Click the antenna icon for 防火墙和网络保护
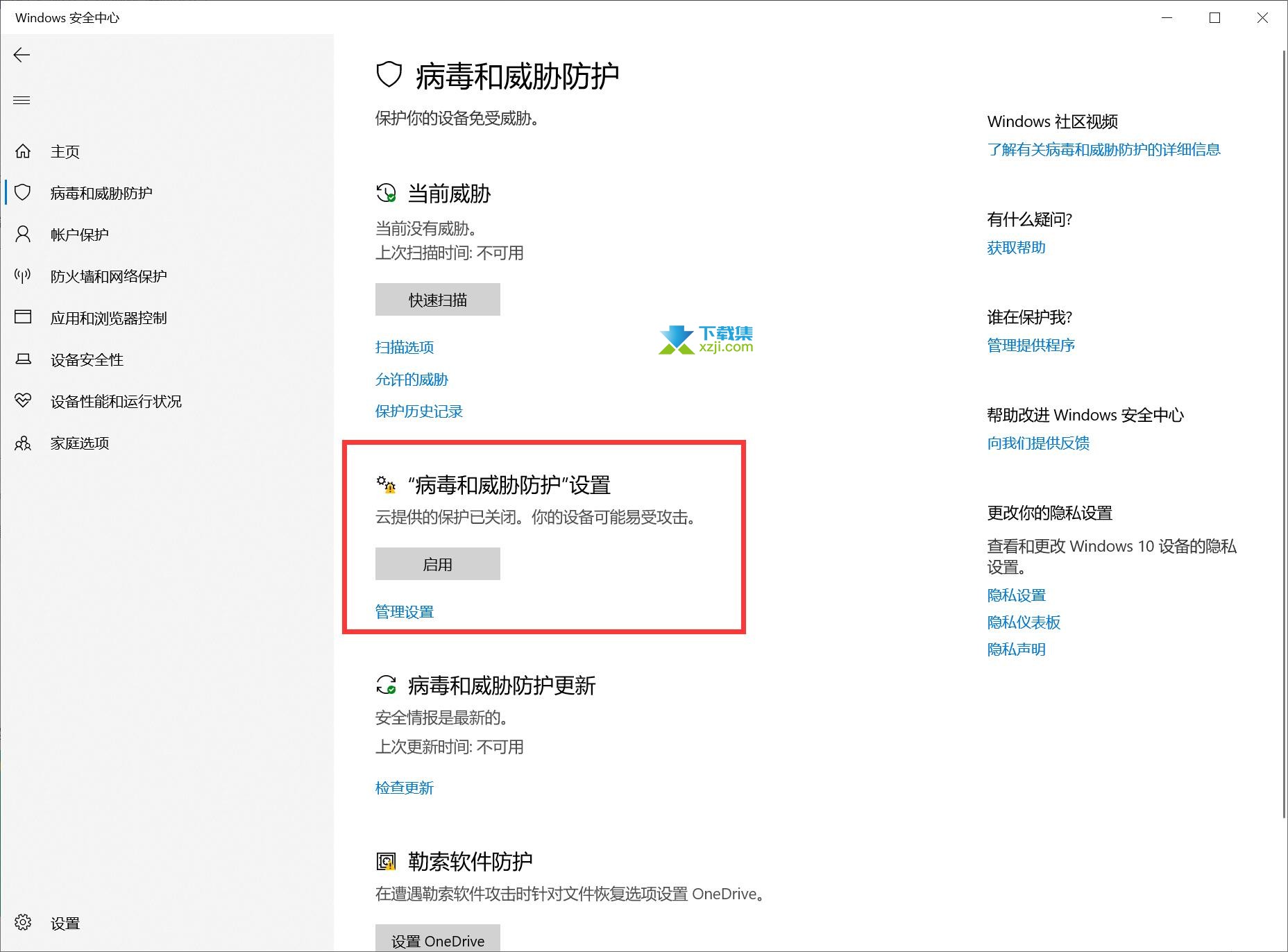 pos(23,275)
